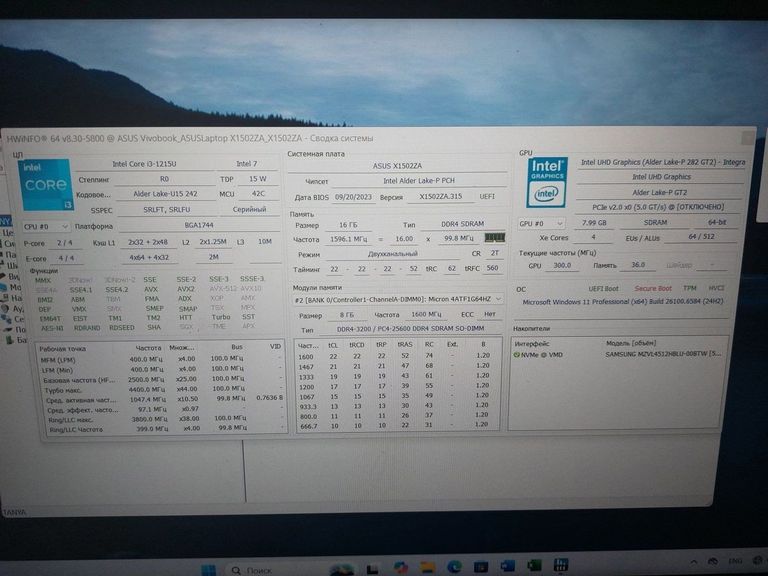
Task: Click the L3 cache 10M value
Action: [265, 241]
